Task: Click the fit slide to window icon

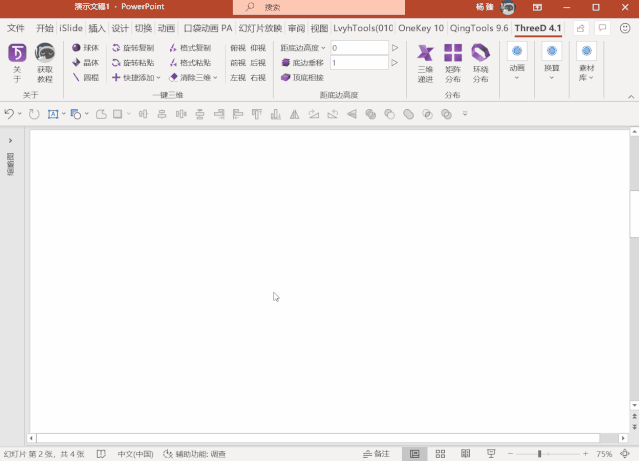Action: [x=625, y=454]
